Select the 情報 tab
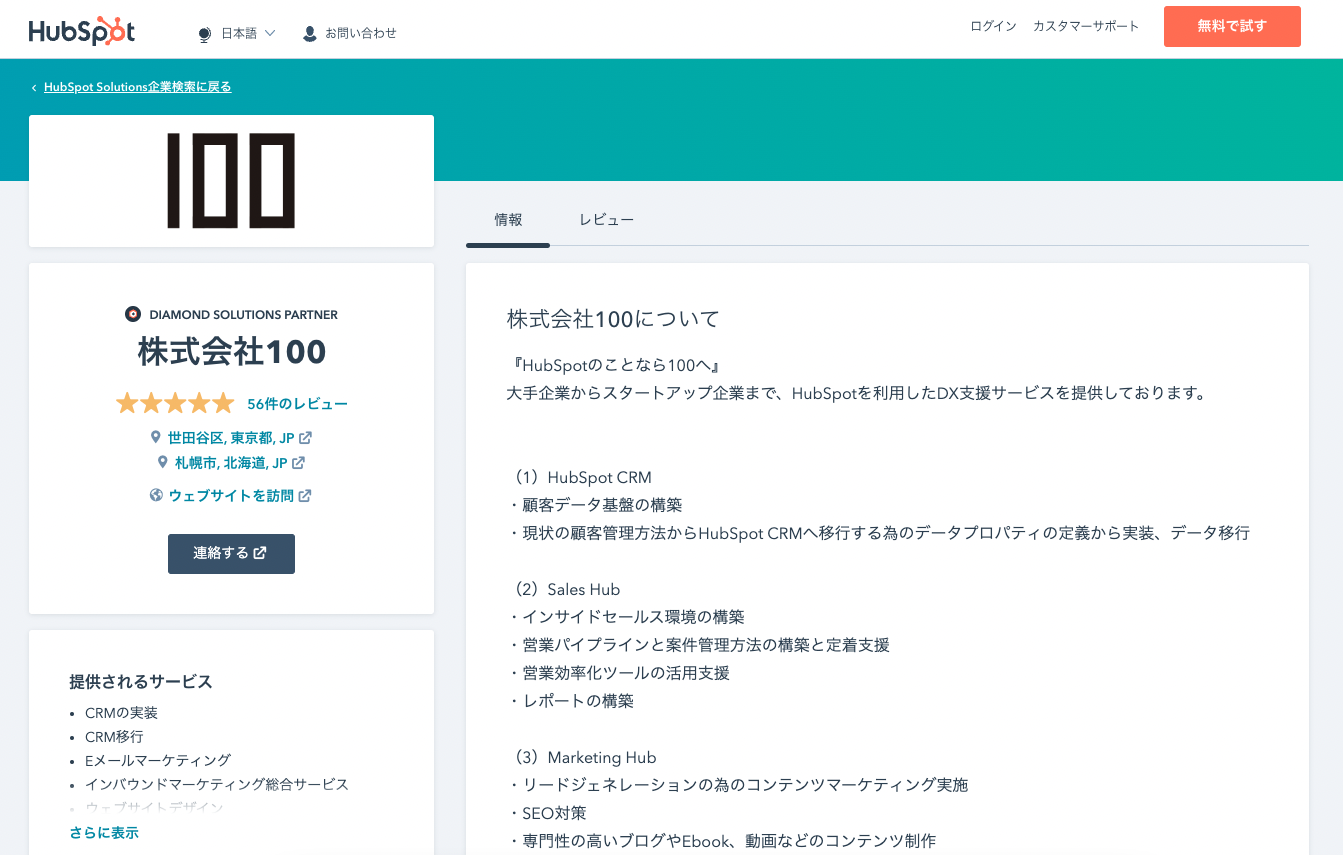The height and width of the screenshot is (855, 1343). coord(508,220)
